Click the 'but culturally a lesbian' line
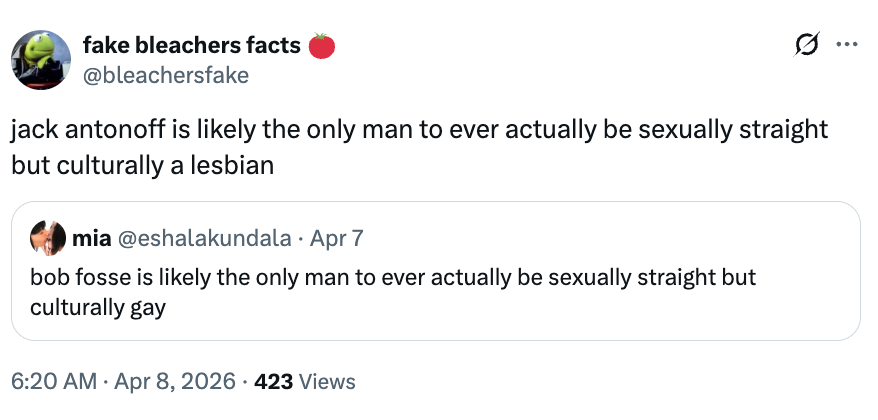The height and width of the screenshot is (420, 878). (142, 165)
